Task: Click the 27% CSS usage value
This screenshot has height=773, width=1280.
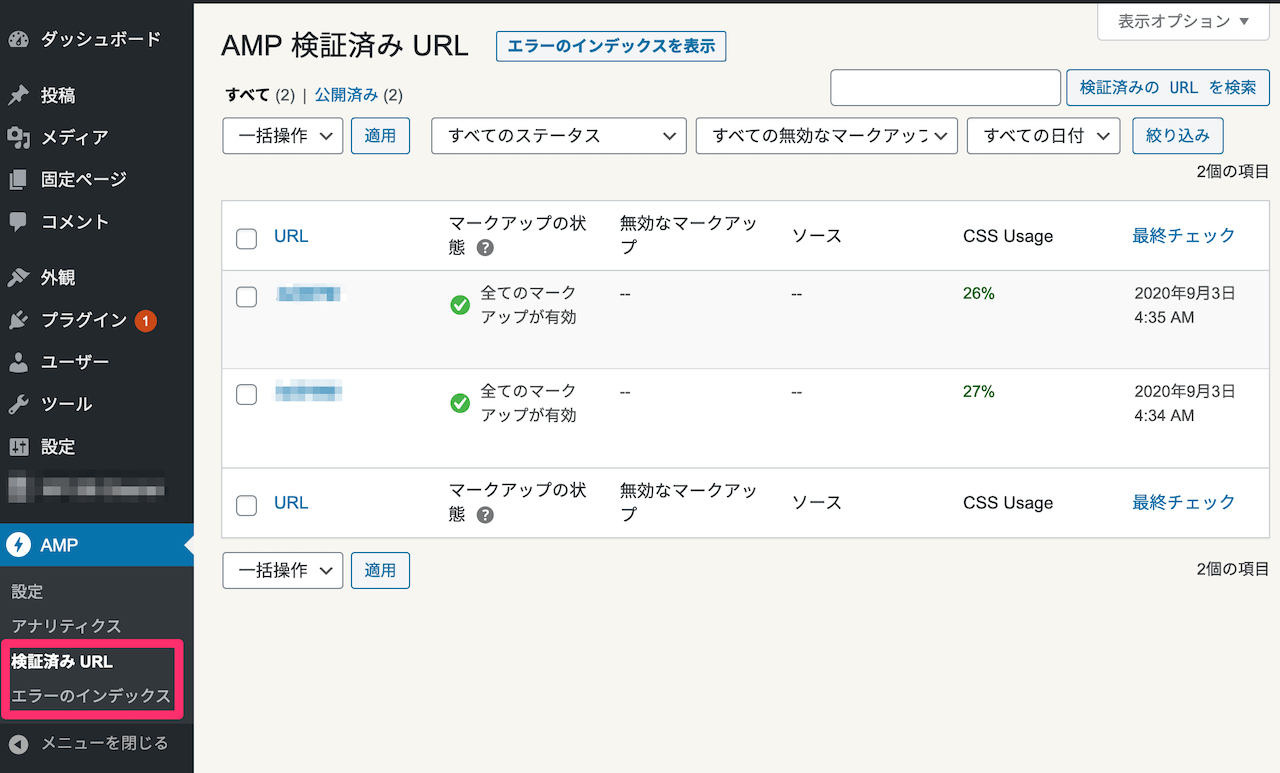Action: 979,392
